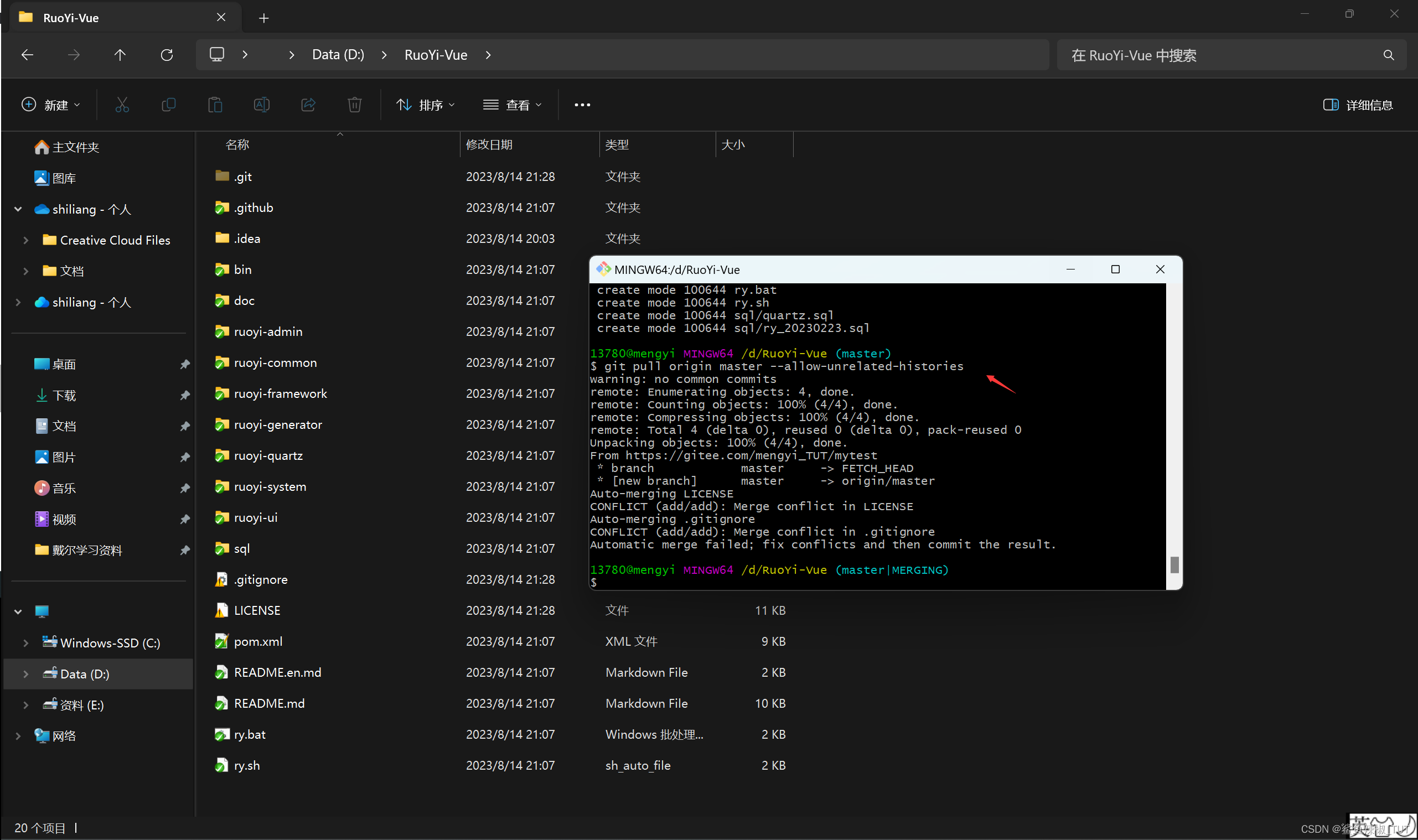1418x840 pixels.
Task: Click the rename icon in toolbar
Action: [x=262, y=105]
